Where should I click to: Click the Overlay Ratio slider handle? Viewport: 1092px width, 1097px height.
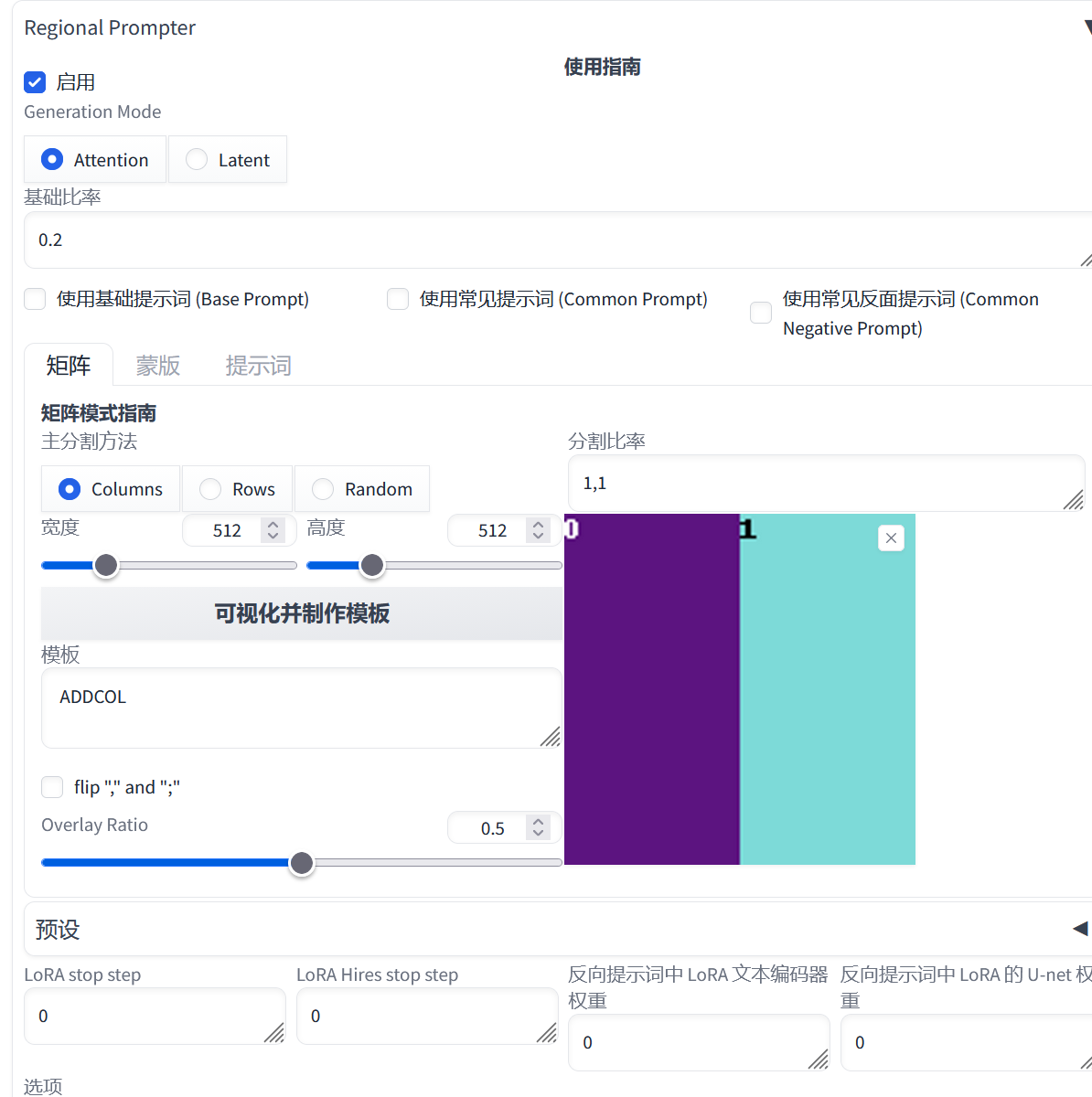coord(302,863)
